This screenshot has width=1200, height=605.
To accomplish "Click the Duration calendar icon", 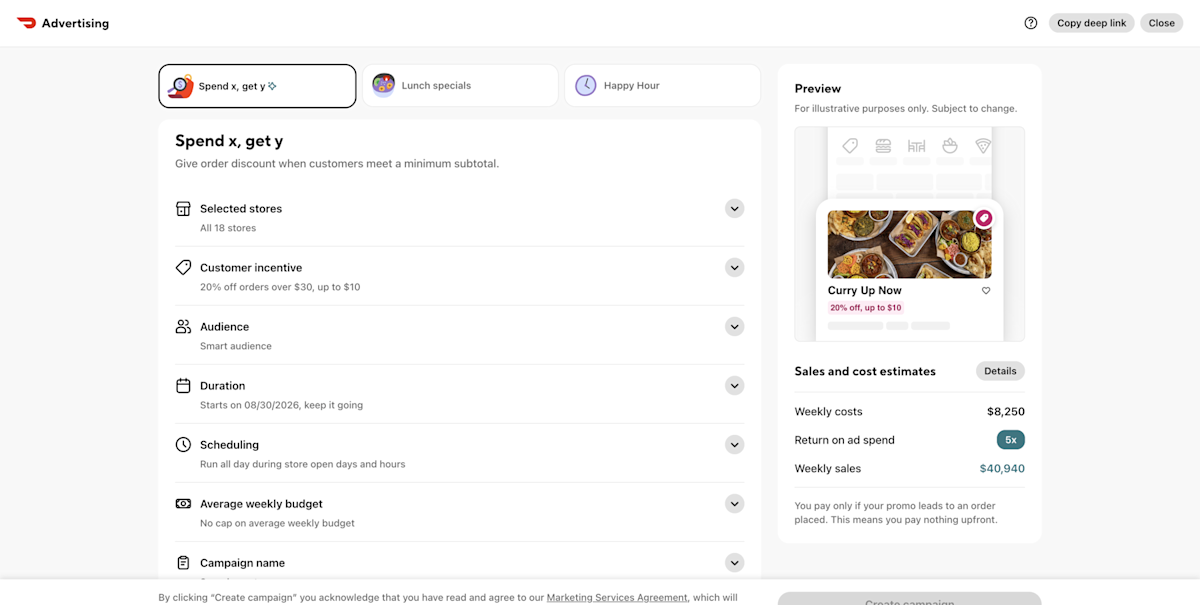I will click(183, 386).
